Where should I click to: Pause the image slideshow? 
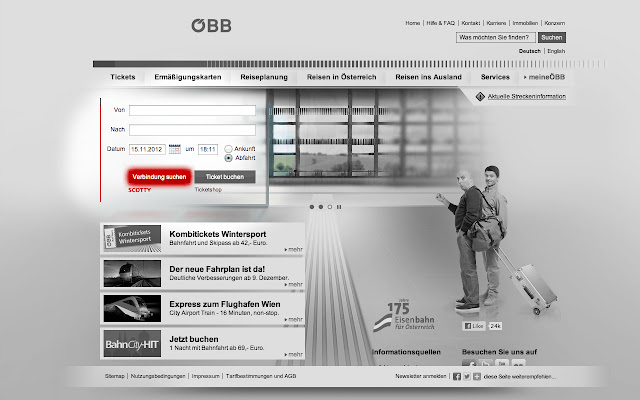pyautogui.click(x=339, y=207)
